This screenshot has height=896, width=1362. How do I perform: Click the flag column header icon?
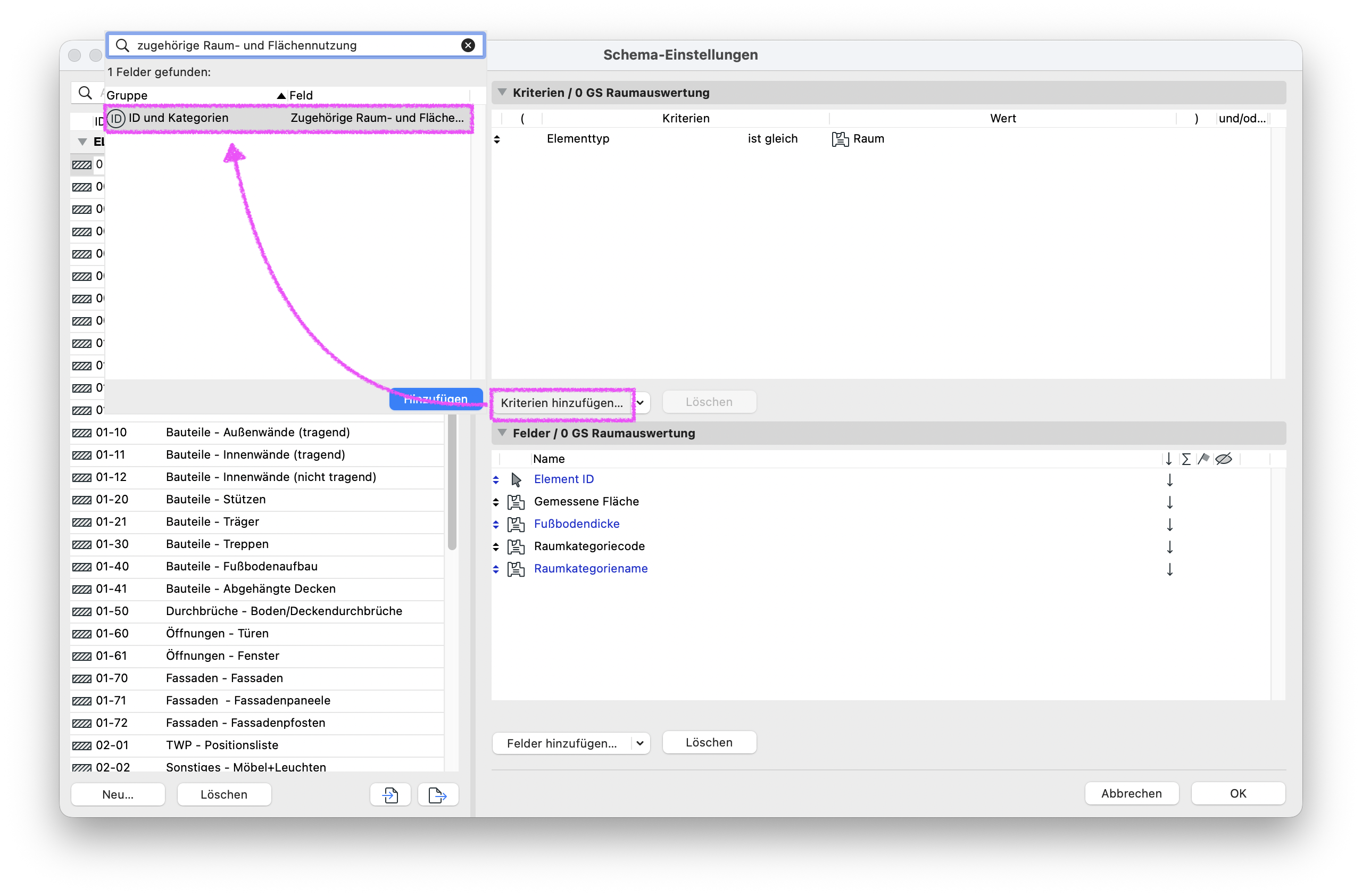[1203, 459]
